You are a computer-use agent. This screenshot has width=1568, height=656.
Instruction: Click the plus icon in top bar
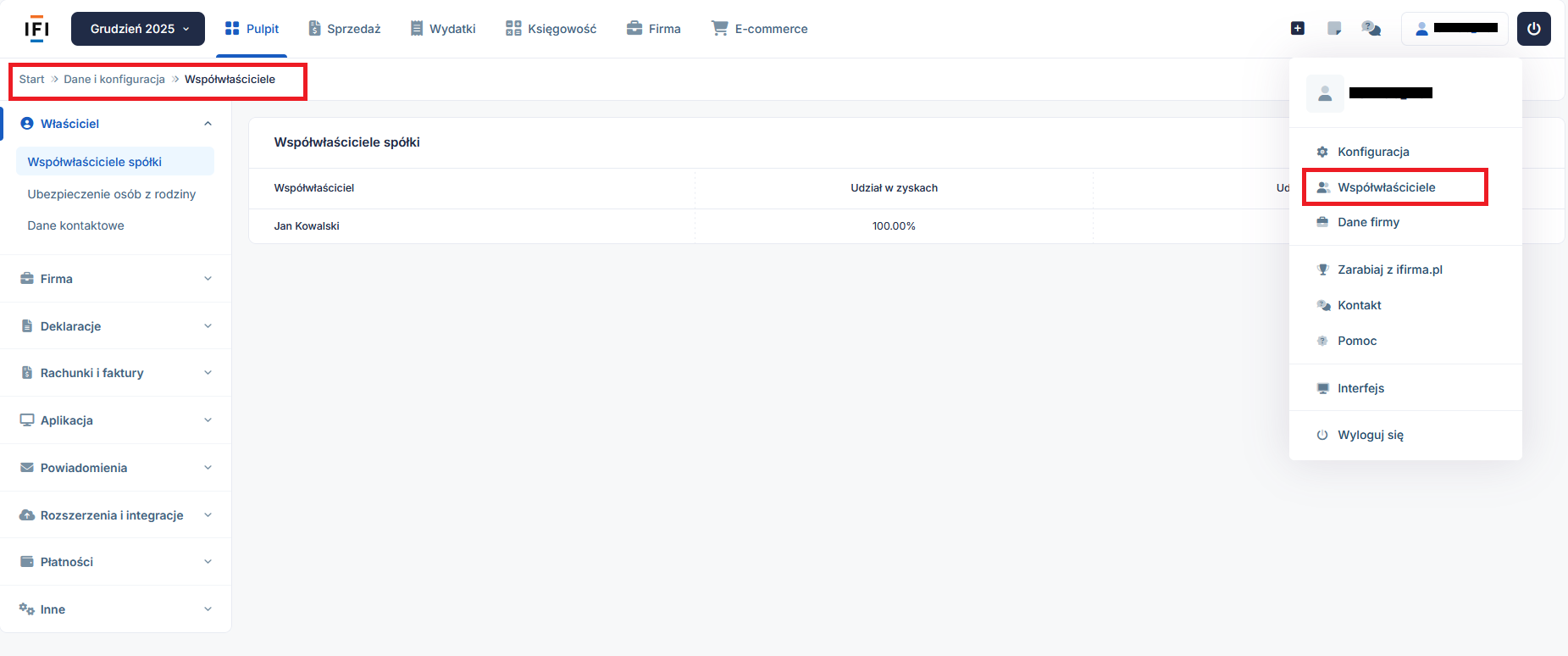pyautogui.click(x=1297, y=29)
